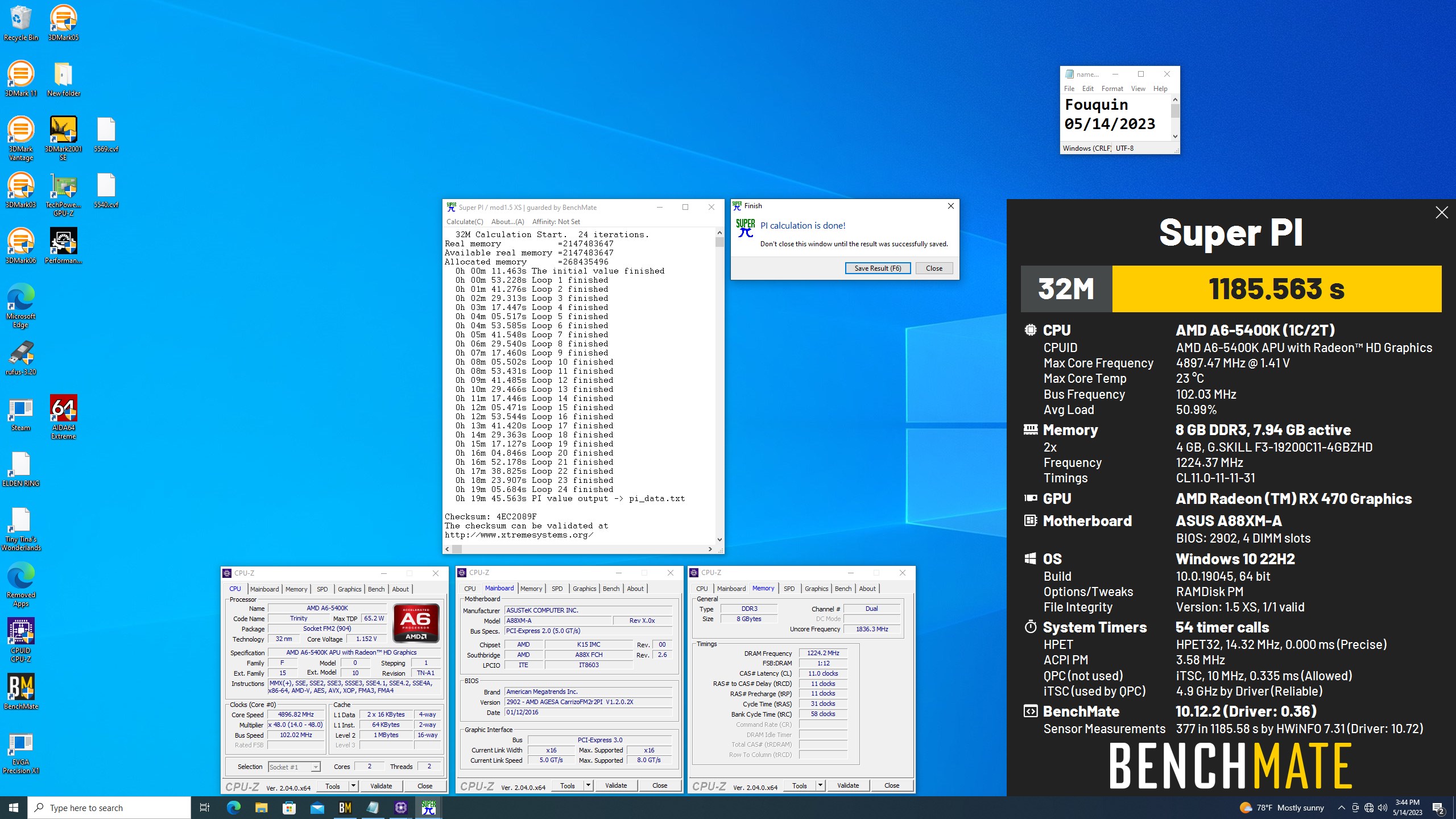Click the Notepad vertical scrollbar
1456x819 pixels.
[x=1175, y=118]
